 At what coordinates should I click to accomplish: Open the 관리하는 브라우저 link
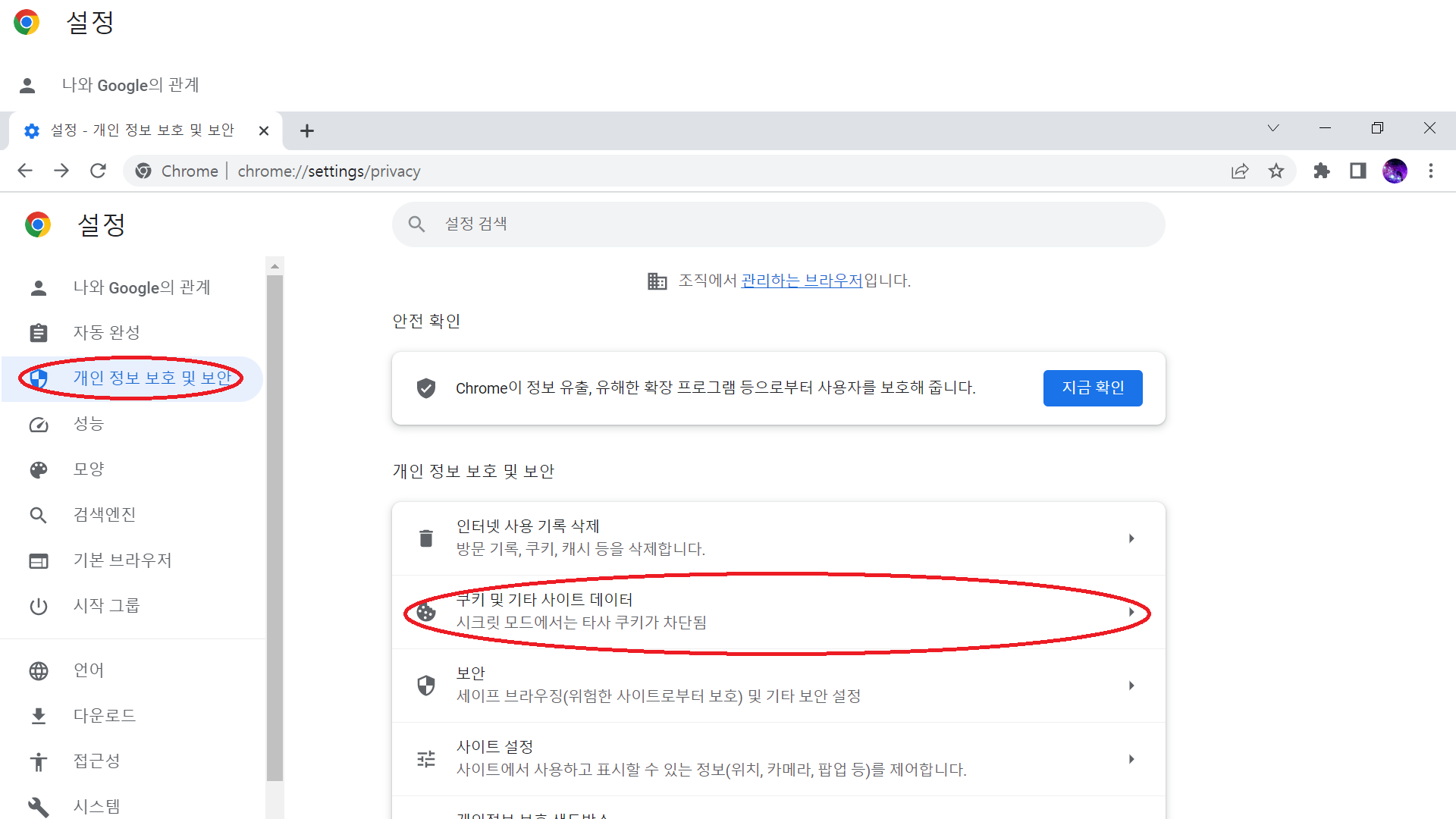[x=802, y=281]
